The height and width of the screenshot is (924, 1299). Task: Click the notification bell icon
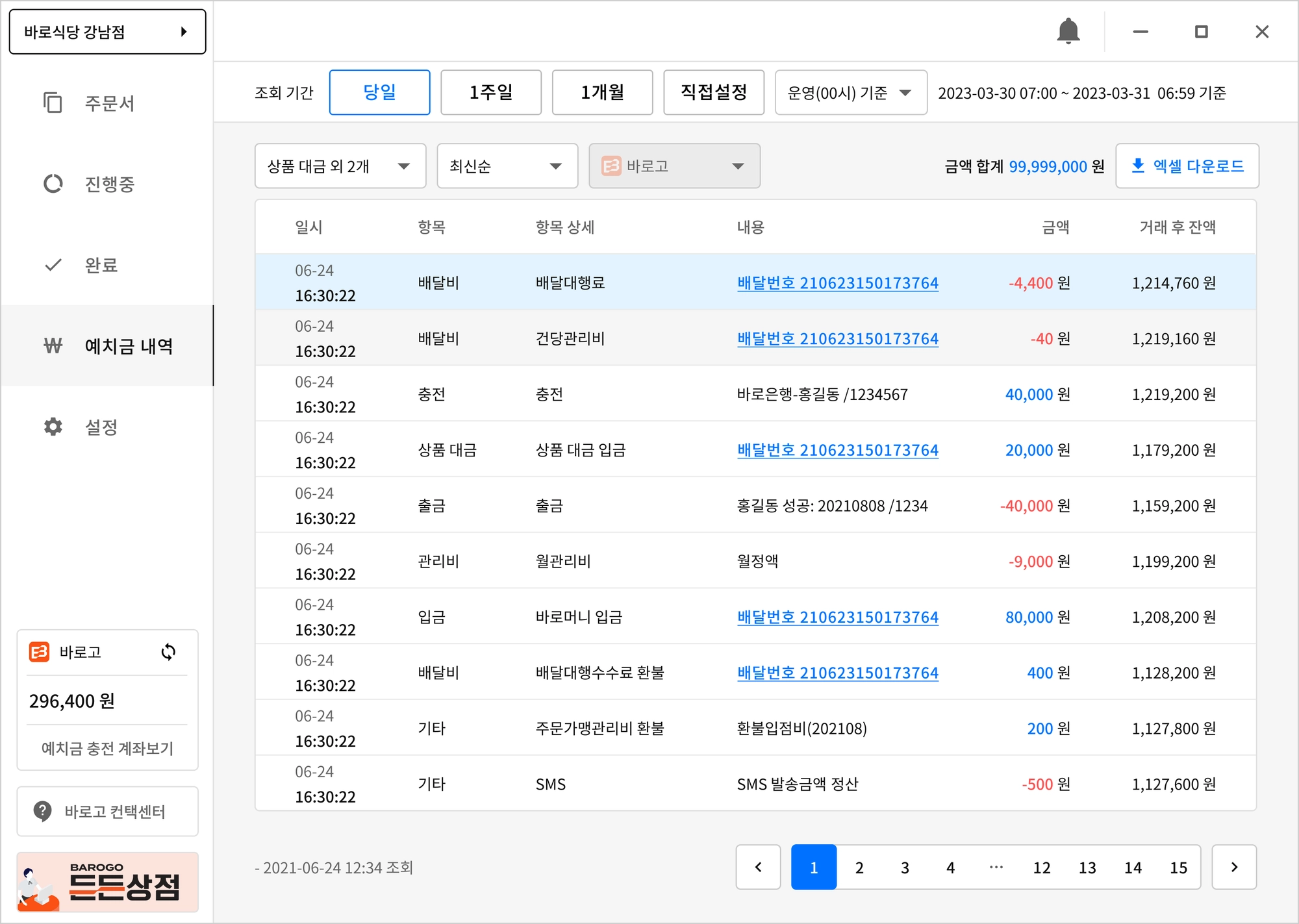(1068, 31)
